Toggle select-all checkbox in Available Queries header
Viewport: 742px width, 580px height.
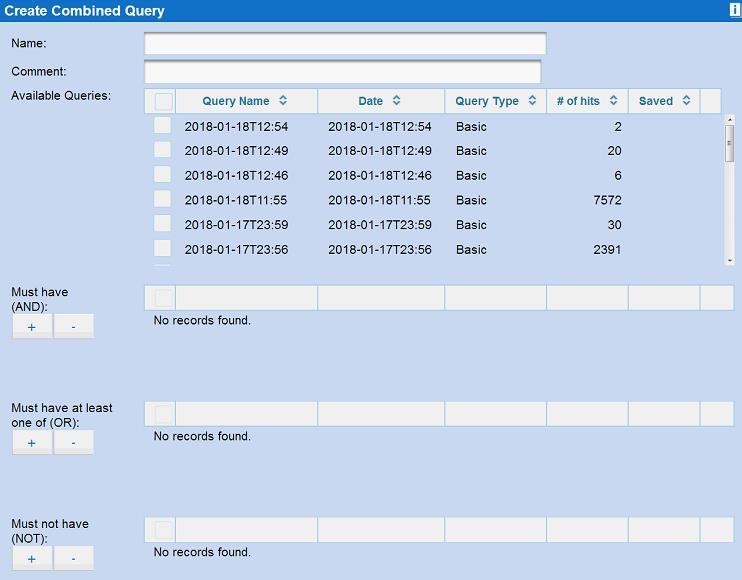tap(163, 101)
